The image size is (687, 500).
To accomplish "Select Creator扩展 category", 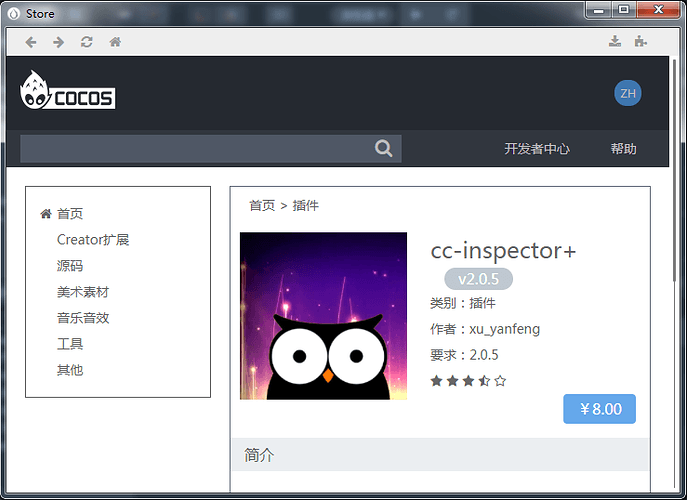I will 93,240.
